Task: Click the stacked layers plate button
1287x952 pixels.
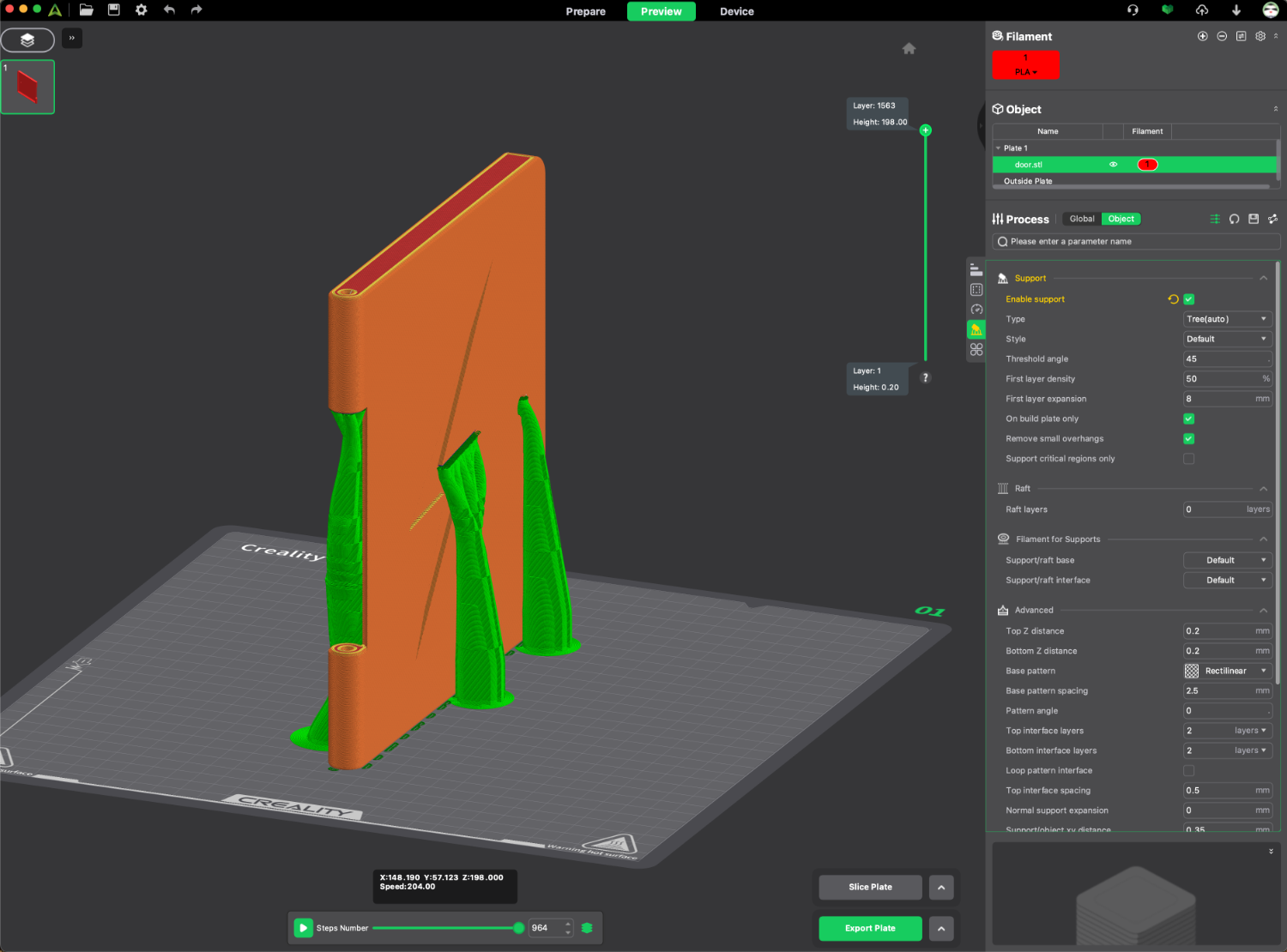Action: click(27, 39)
